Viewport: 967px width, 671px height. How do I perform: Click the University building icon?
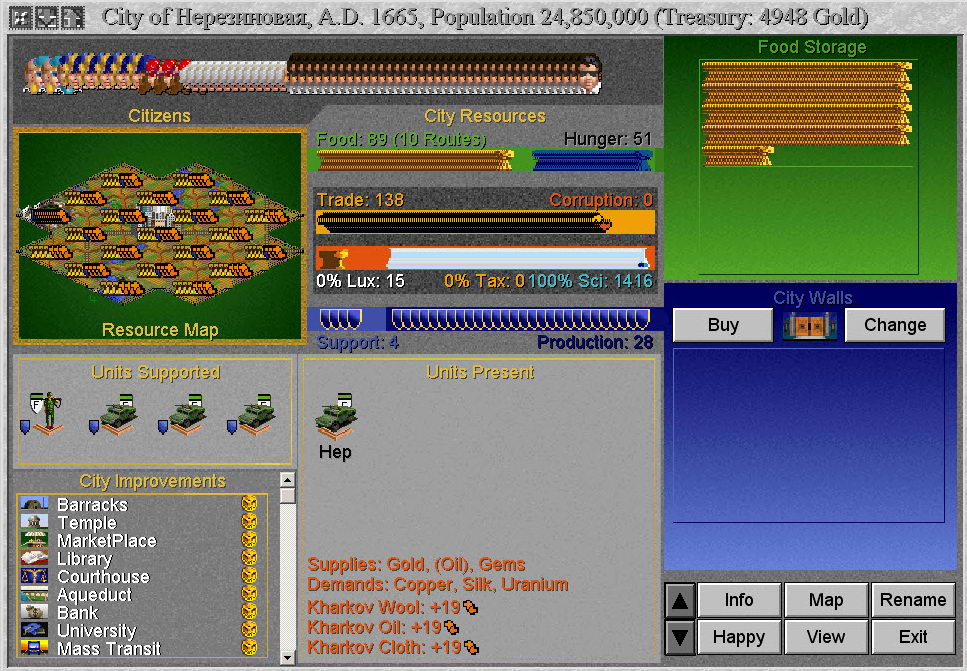click(x=34, y=630)
